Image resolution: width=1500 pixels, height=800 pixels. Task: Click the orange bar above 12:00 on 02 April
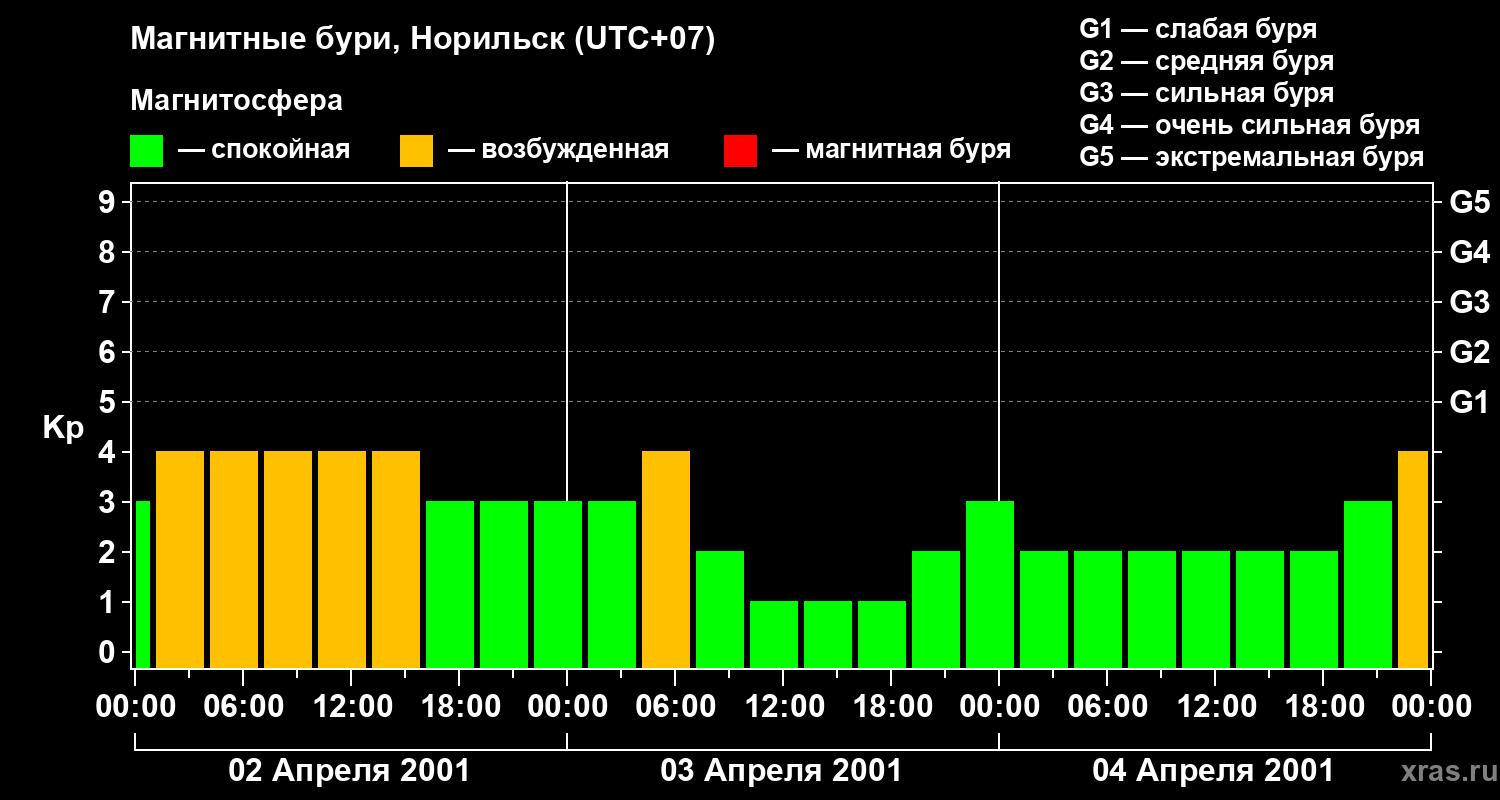342,560
